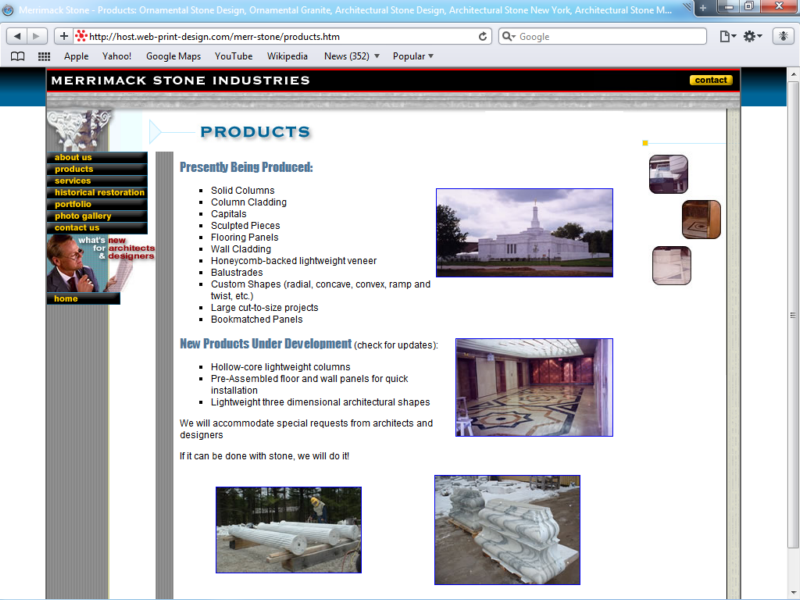Click the browser Back arrow button
Image resolution: width=800 pixels, height=600 pixels.
[17, 36]
